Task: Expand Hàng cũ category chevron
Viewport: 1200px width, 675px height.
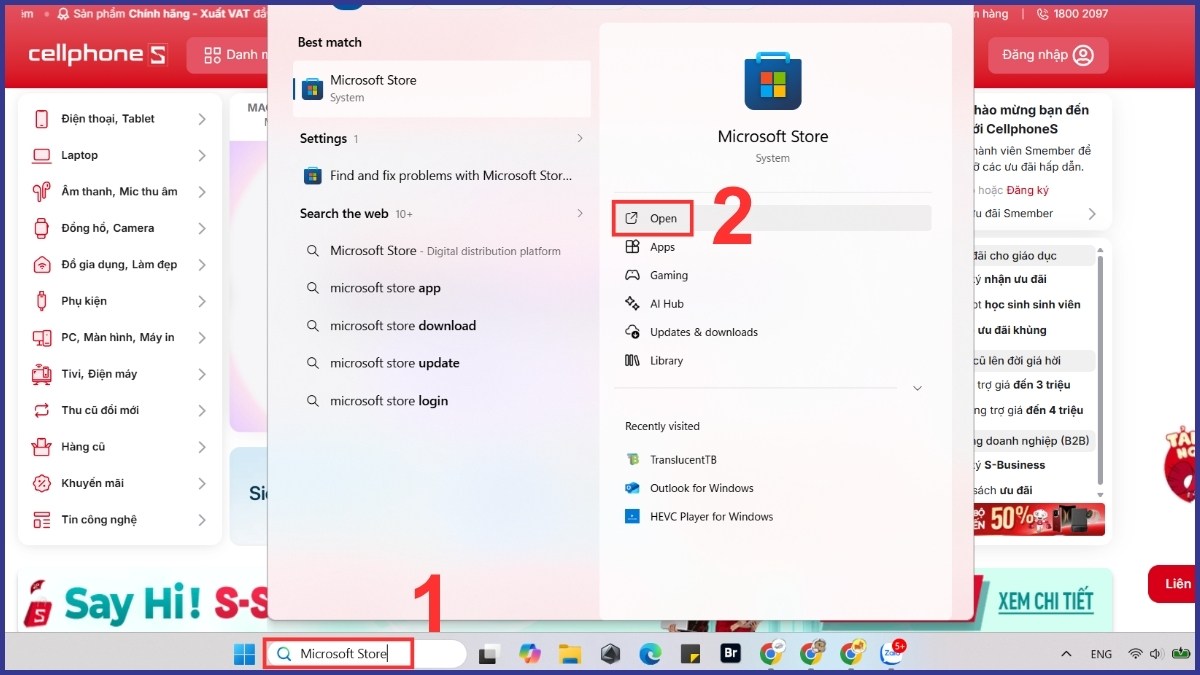Action: click(201, 447)
